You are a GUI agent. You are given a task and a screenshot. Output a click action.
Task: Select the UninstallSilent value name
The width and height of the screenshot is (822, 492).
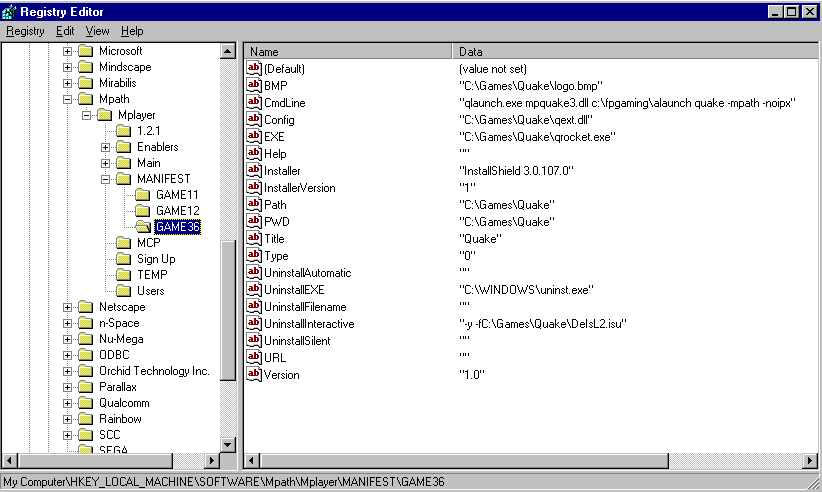(x=297, y=341)
